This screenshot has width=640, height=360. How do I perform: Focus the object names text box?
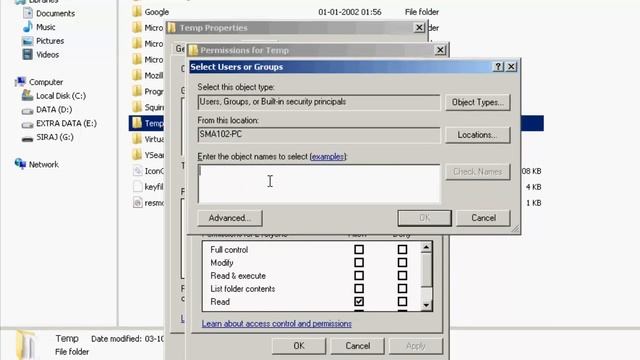click(x=319, y=184)
